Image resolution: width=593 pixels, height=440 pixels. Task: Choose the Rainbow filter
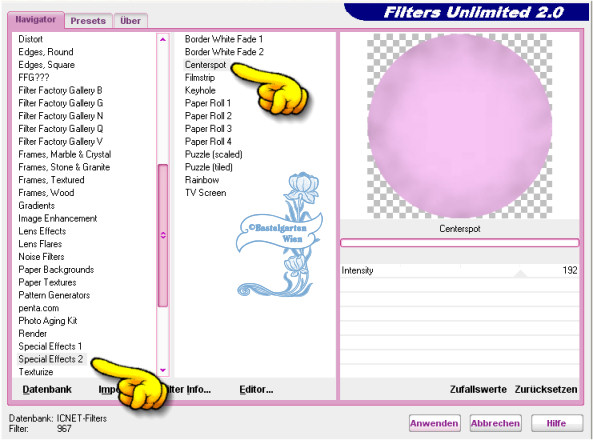(202, 180)
